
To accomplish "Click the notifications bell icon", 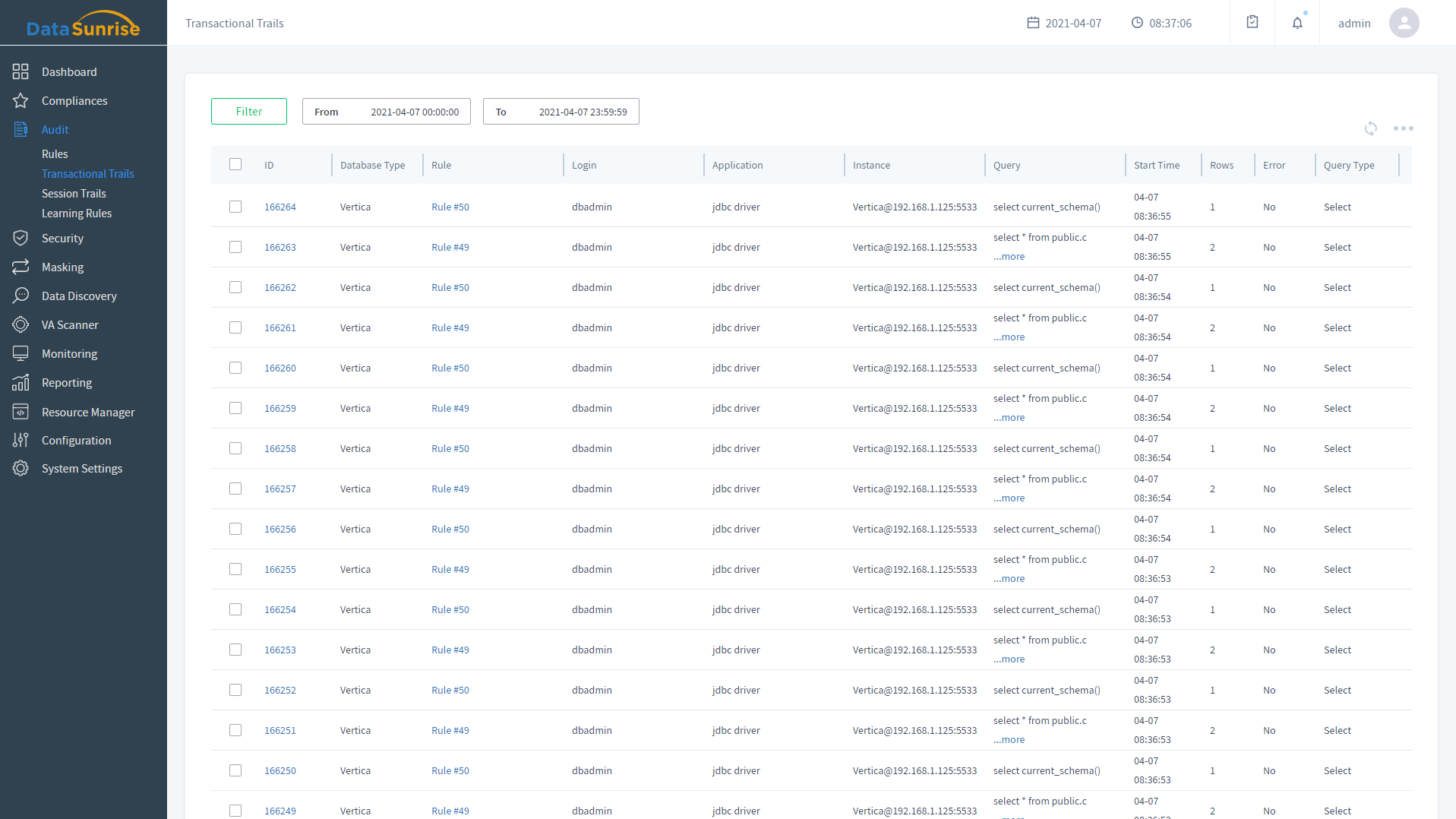I will pyautogui.click(x=1297, y=23).
